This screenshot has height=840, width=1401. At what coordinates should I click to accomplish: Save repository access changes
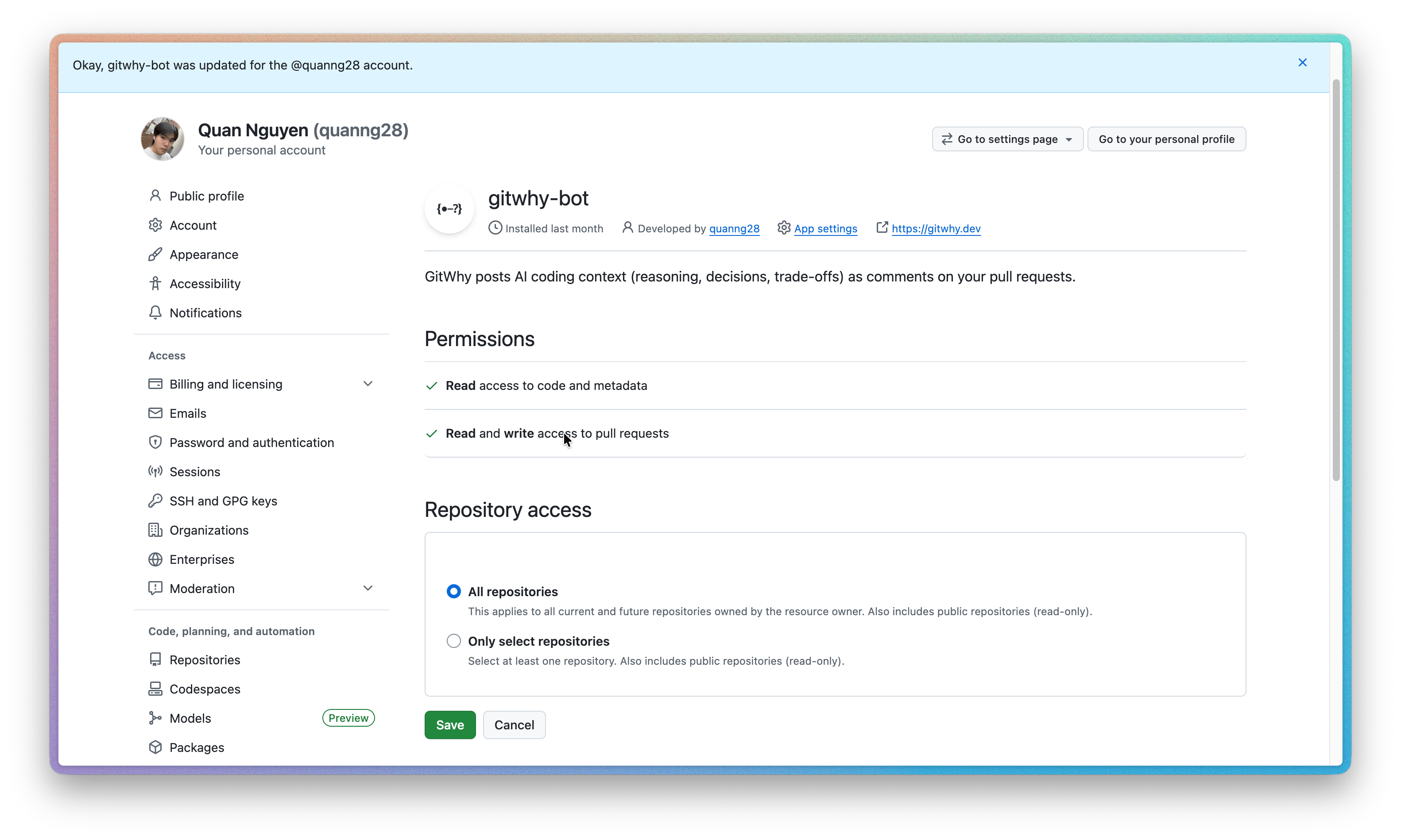point(450,724)
